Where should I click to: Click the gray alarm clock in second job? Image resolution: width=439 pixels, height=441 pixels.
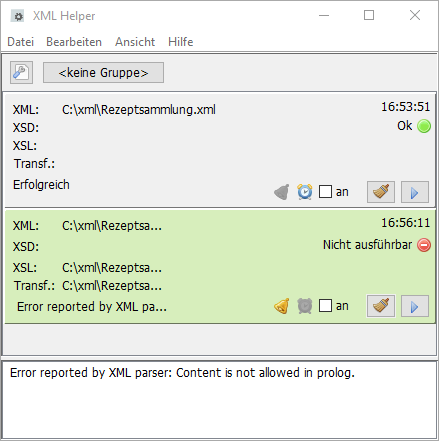(x=305, y=306)
